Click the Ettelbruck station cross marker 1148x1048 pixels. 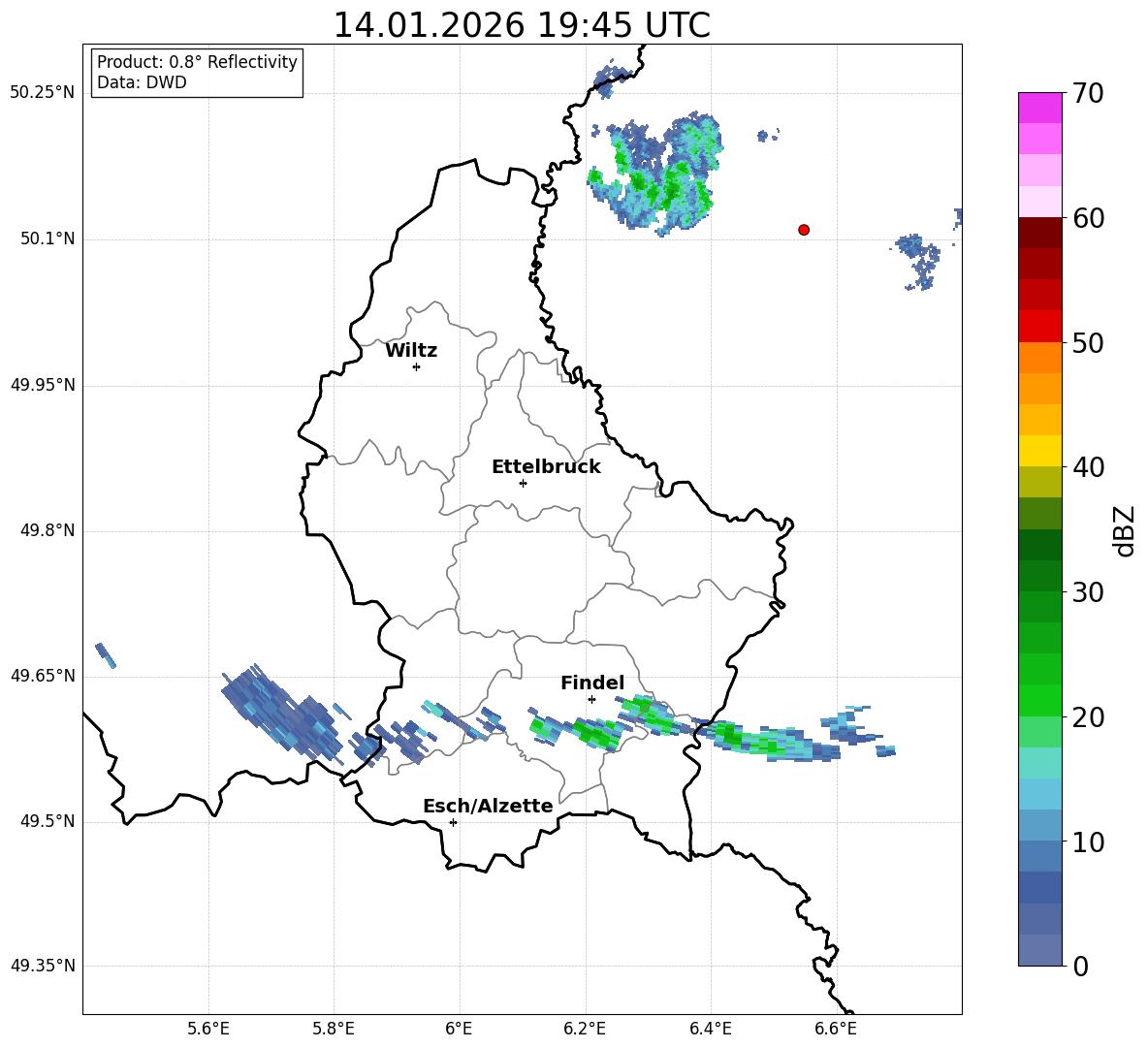tap(523, 483)
